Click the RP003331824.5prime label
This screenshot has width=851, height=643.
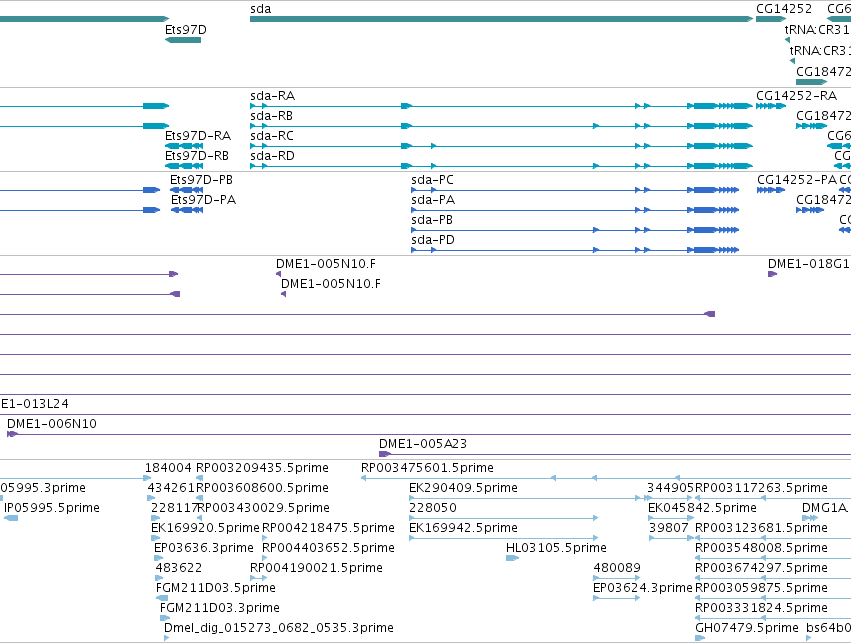pyautogui.click(x=761, y=608)
